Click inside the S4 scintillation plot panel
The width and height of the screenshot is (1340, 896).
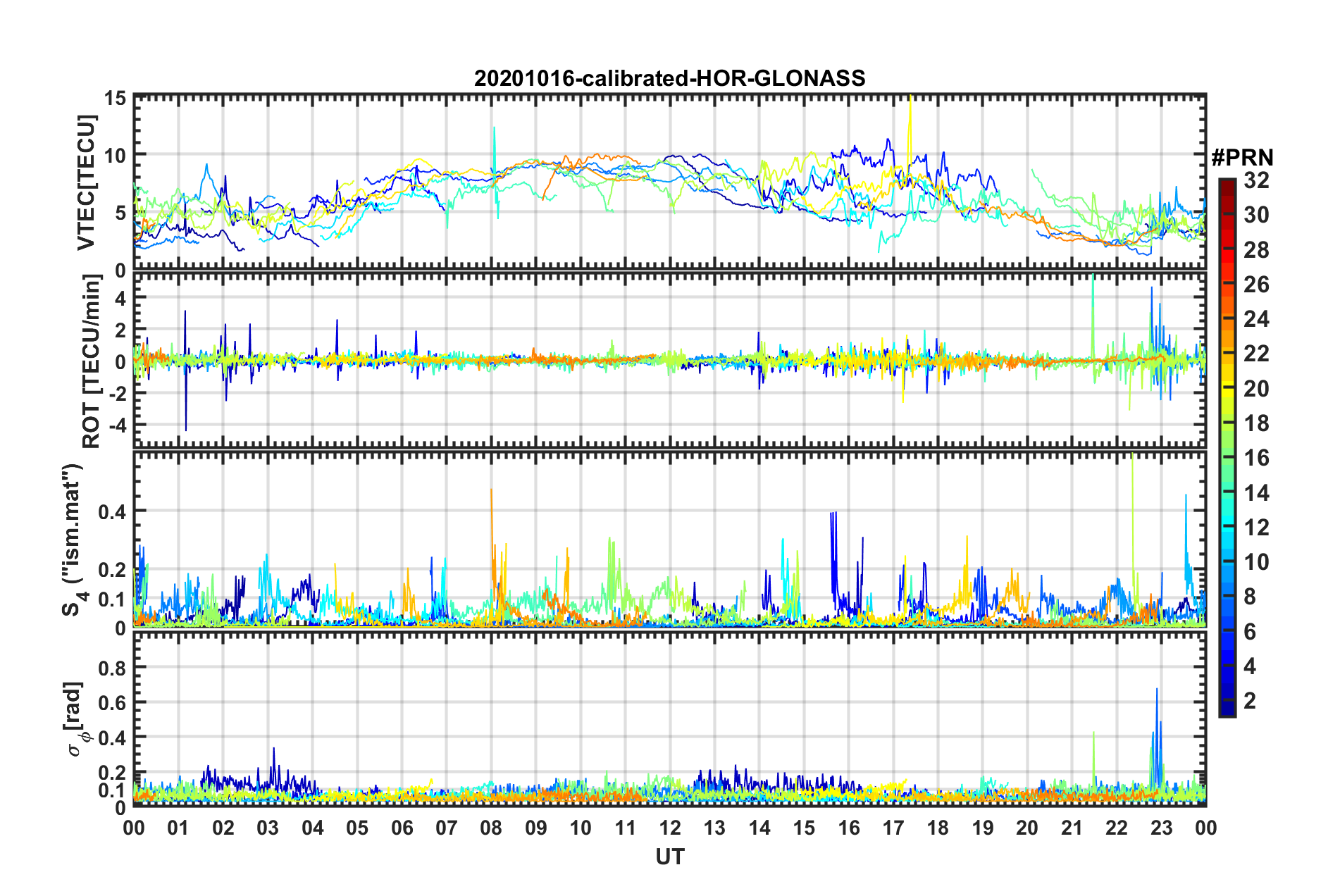click(669, 539)
